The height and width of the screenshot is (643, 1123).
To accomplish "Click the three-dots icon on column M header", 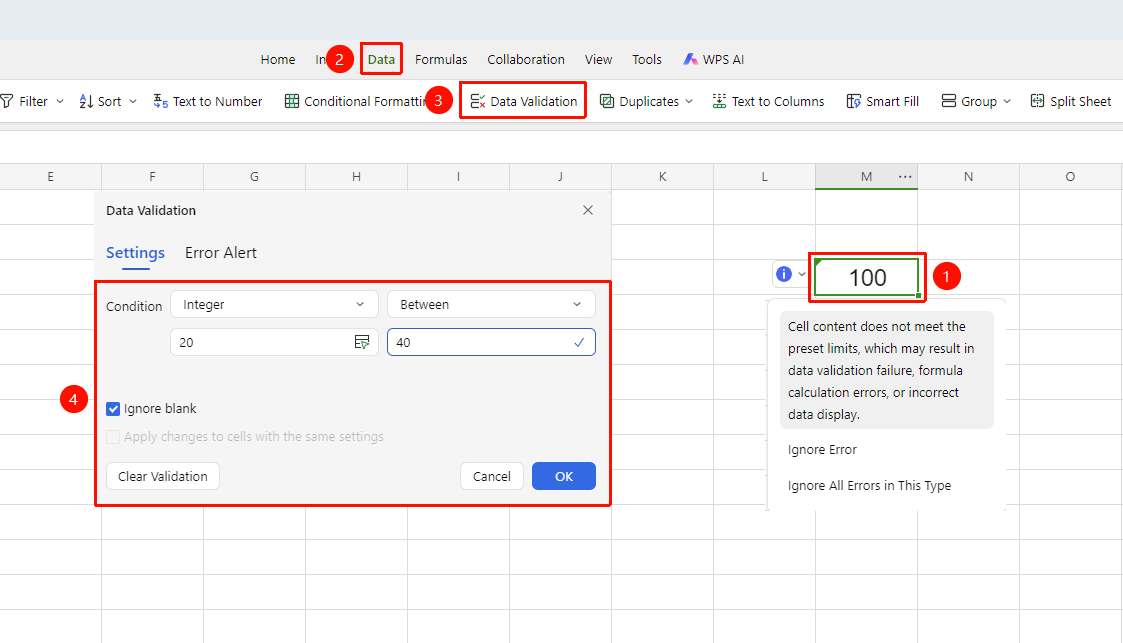I will (905, 176).
